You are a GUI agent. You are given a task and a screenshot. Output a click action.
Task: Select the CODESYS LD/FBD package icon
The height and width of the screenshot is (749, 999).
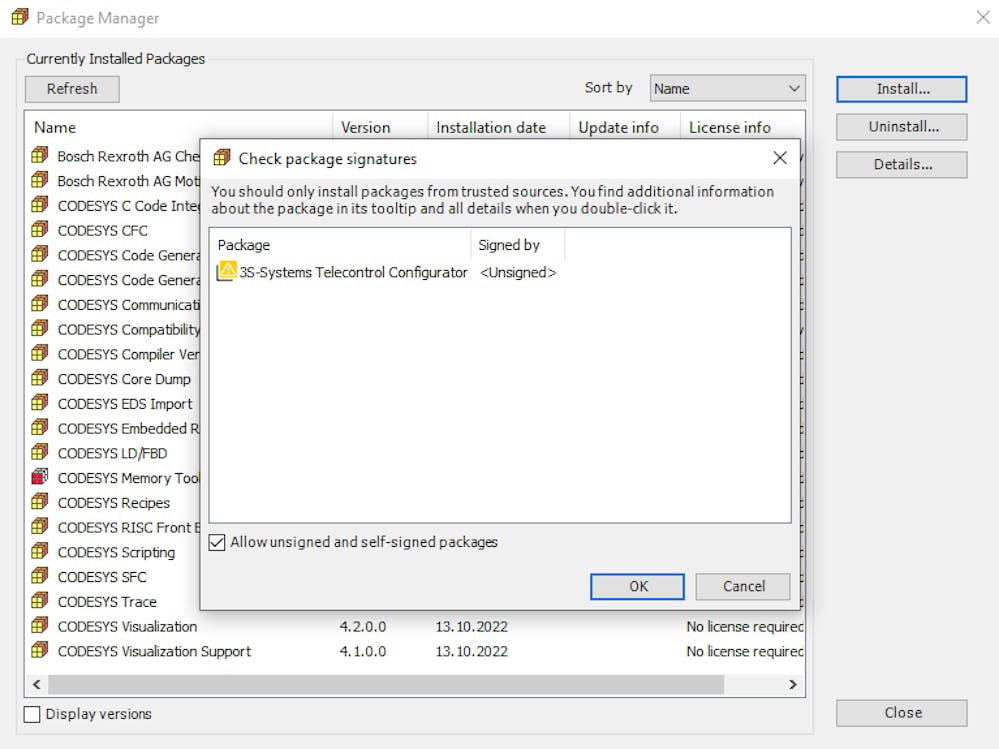coord(40,452)
